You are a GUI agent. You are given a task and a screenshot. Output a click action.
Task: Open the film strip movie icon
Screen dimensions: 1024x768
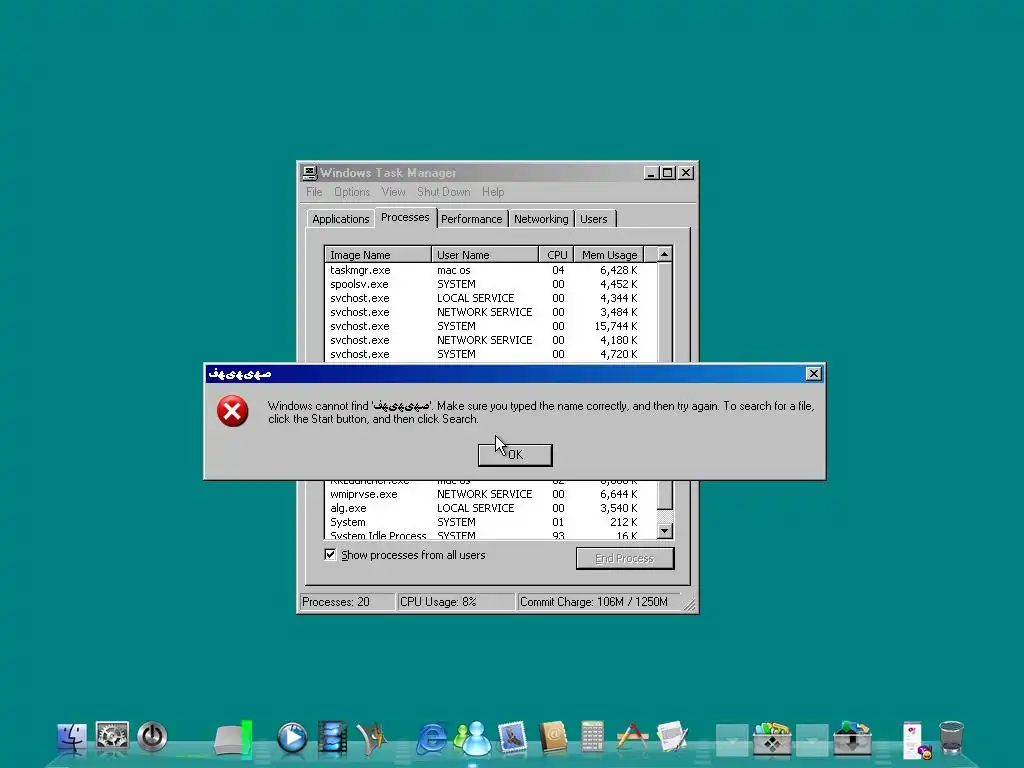332,737
